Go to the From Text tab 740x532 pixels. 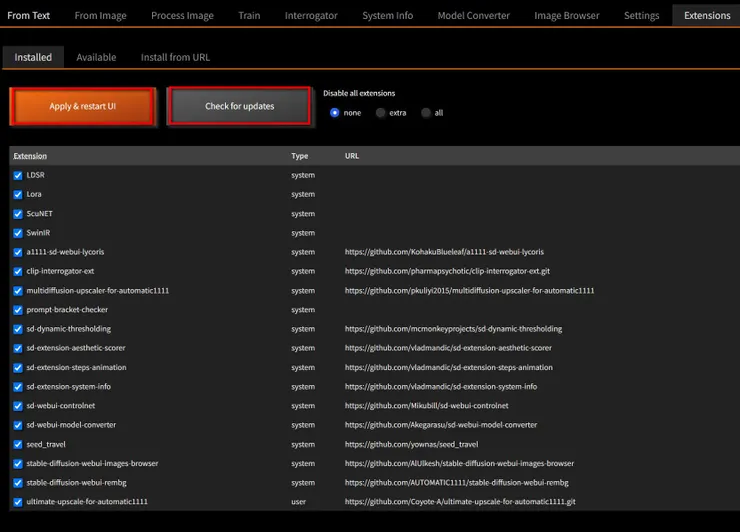pos(29,16)
